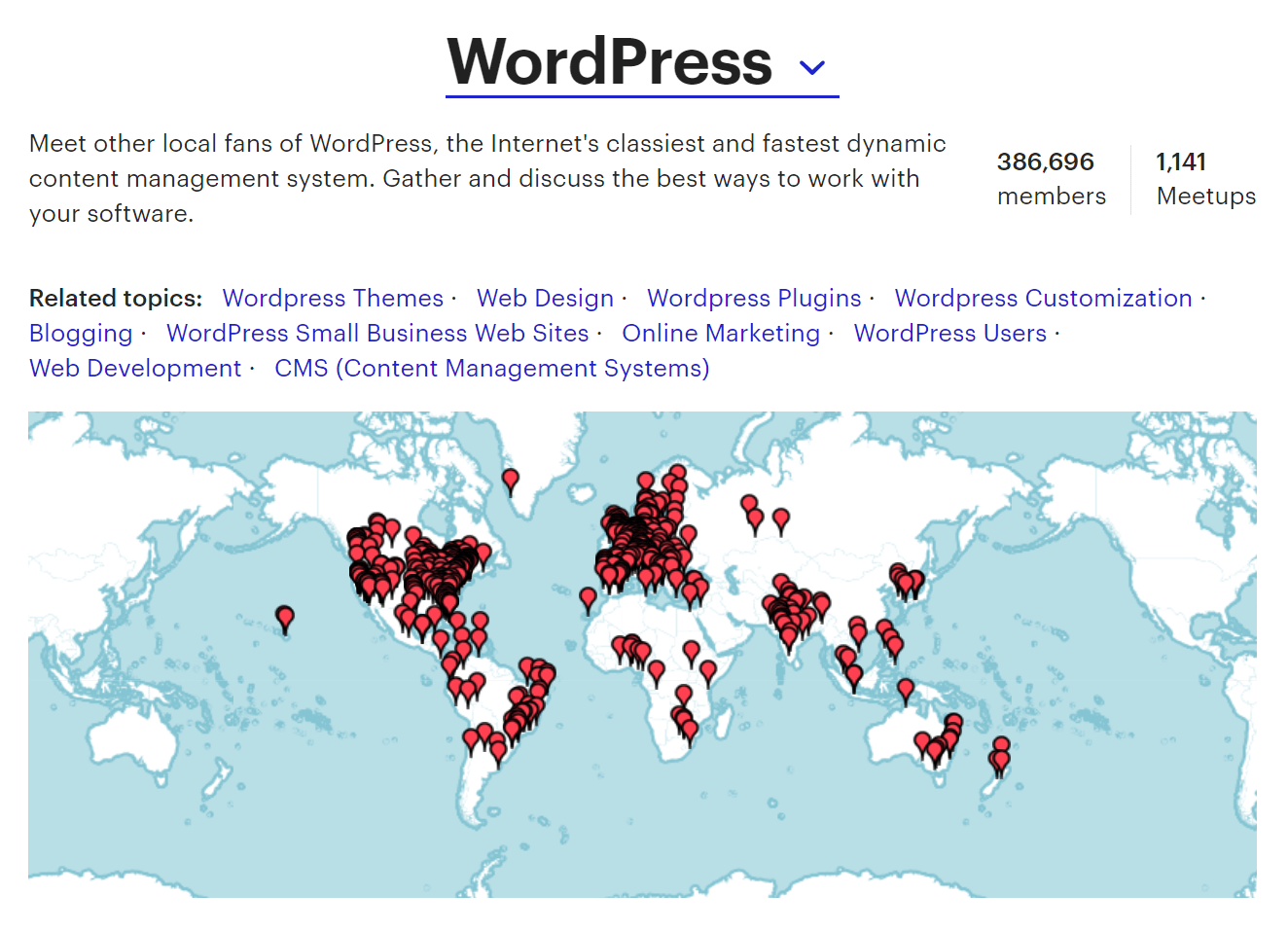Click the WordPress page heading

point(610,62)
